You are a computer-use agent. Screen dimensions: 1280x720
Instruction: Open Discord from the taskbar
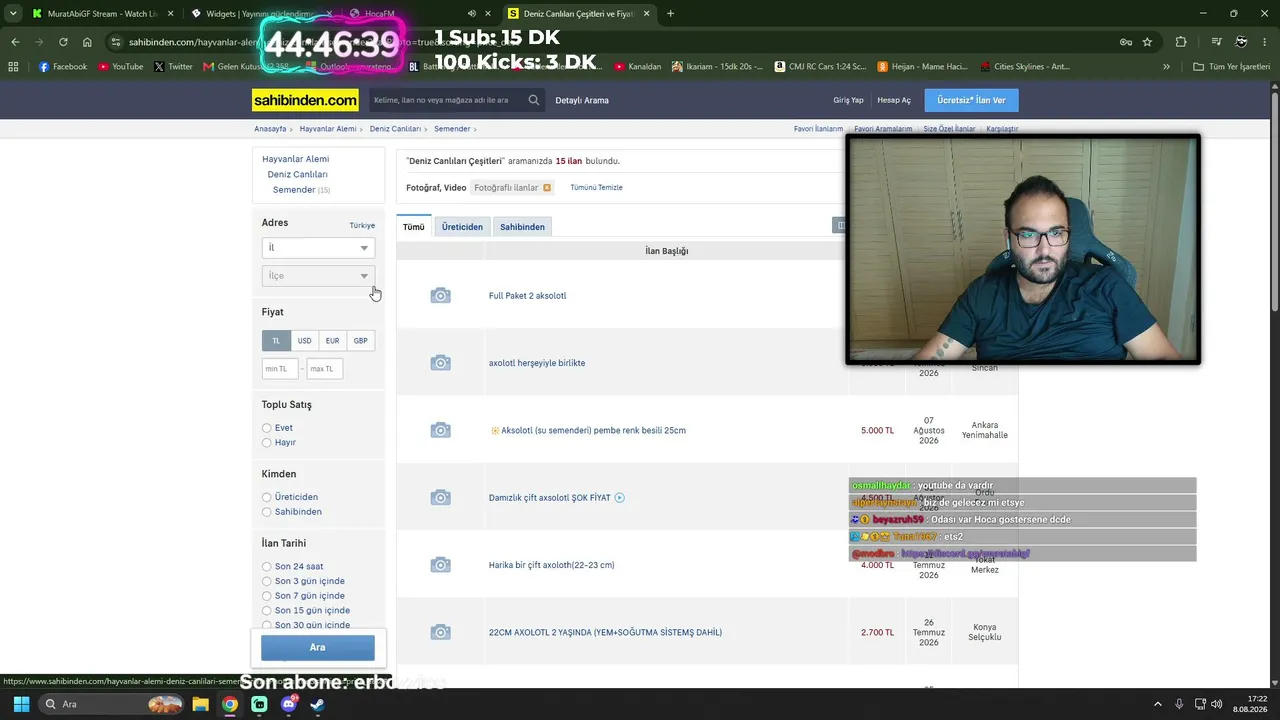click(x=289, y=704)
